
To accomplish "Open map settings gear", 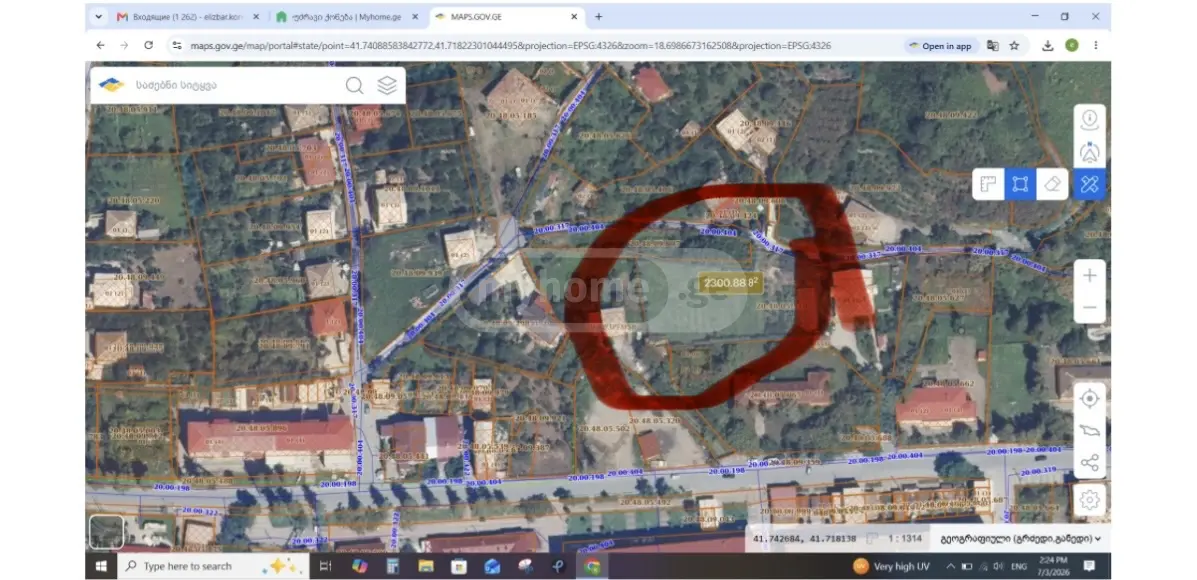I will (x=1089, y=499).
